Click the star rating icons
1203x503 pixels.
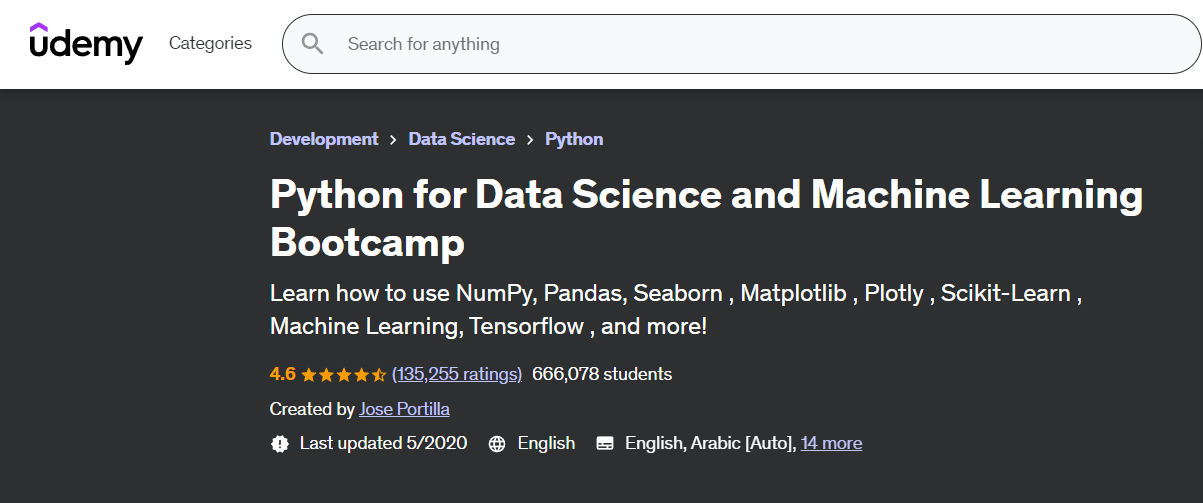coord(343,375)
